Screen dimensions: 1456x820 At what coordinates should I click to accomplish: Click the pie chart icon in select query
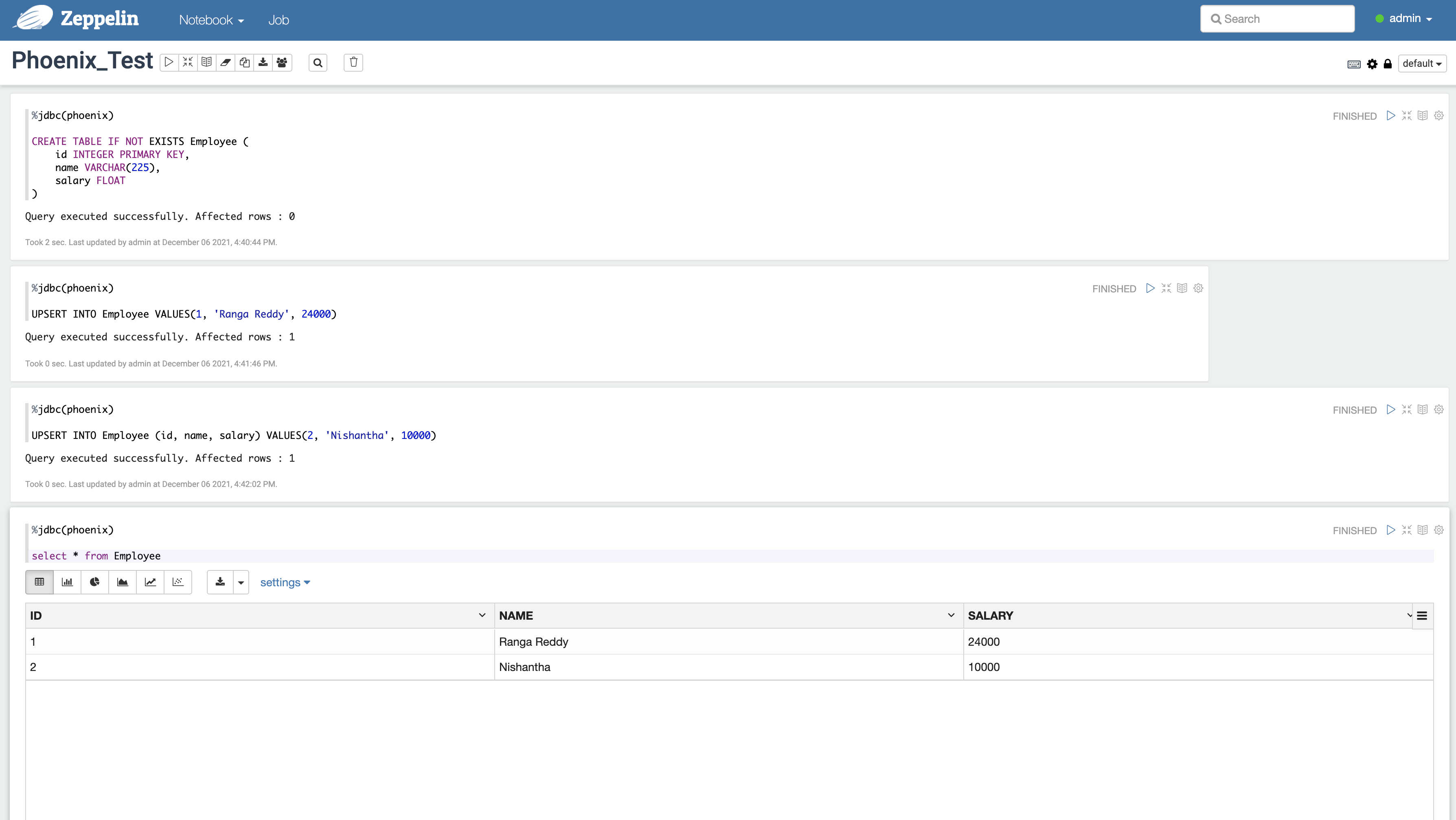95,582
